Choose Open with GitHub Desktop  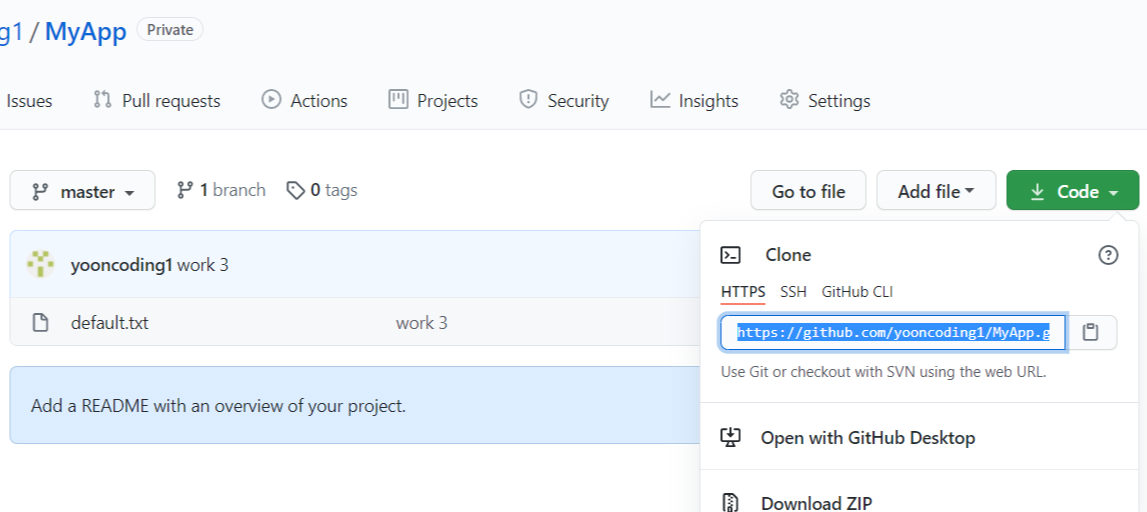point(867,437)
